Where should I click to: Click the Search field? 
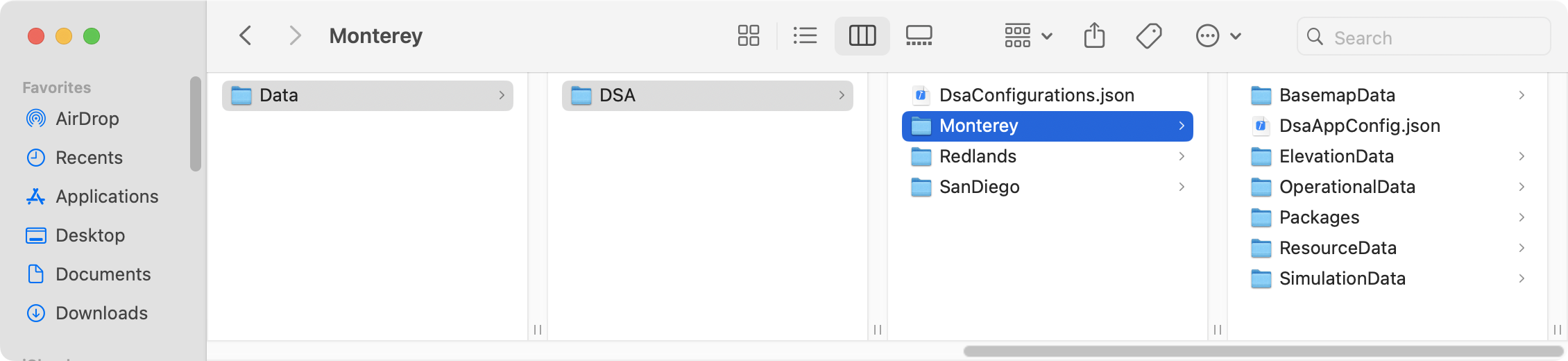(1424, 37)
